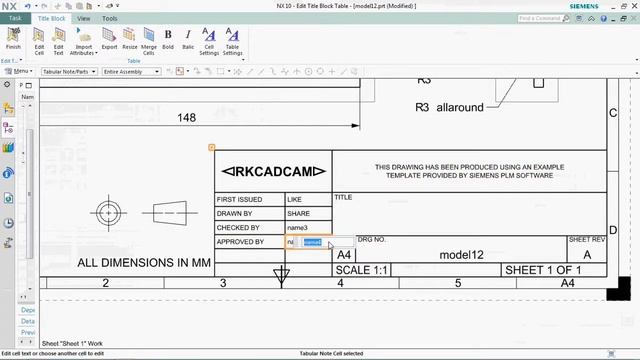Expand the Import Attributes dropdown arrow
640x360 pixels.
[96, 53]
